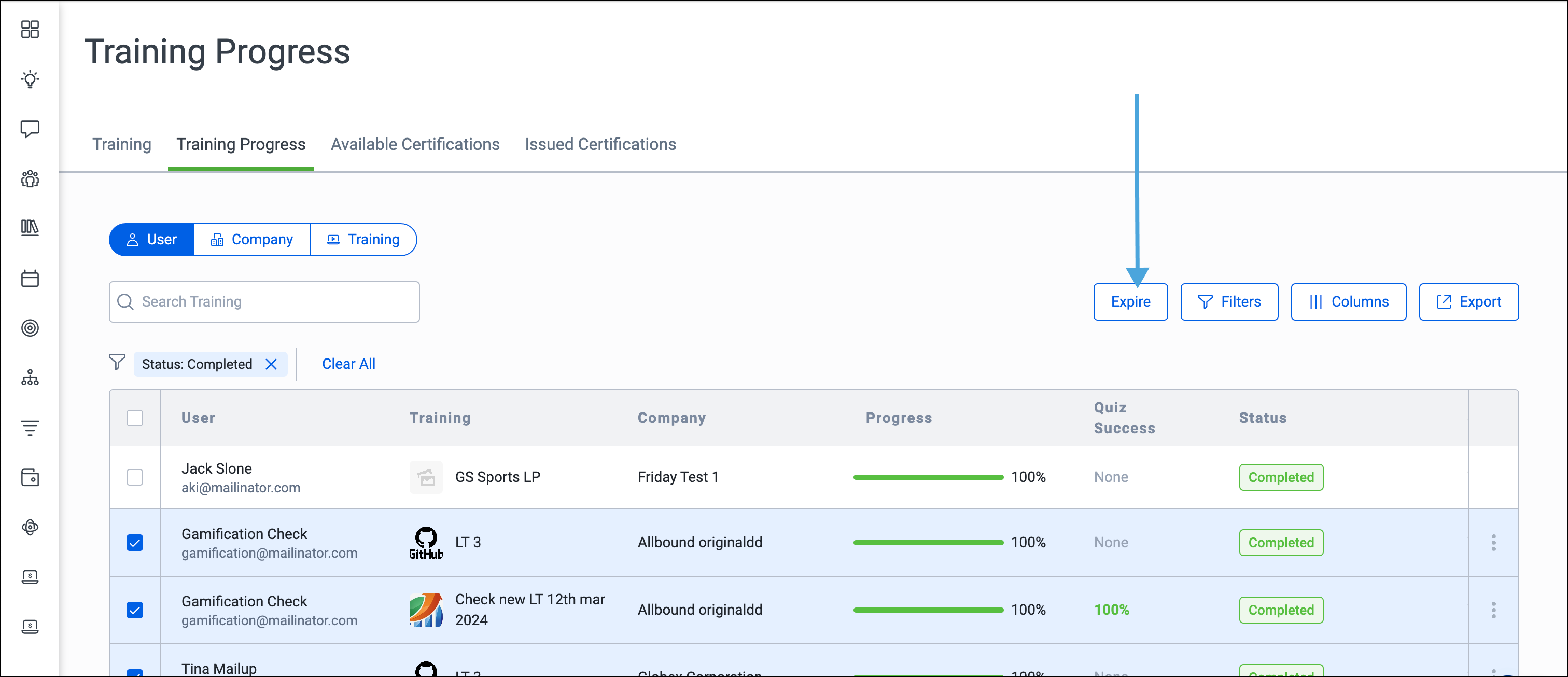The height and width of the screenshot is (677, 1568).
Task: Click the orbit globe icon in sidebar
Action: point(30,527)
